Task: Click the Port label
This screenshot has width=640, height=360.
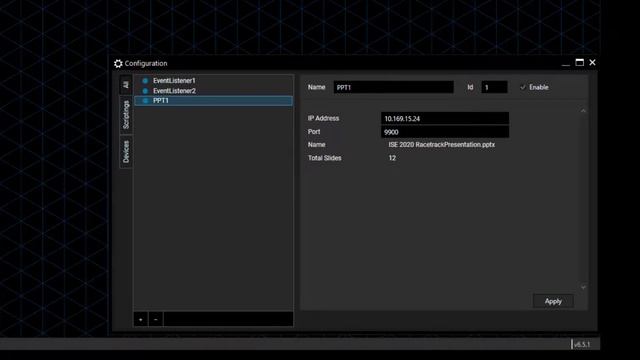Action: pyautogui.click(x=314, y=132)
